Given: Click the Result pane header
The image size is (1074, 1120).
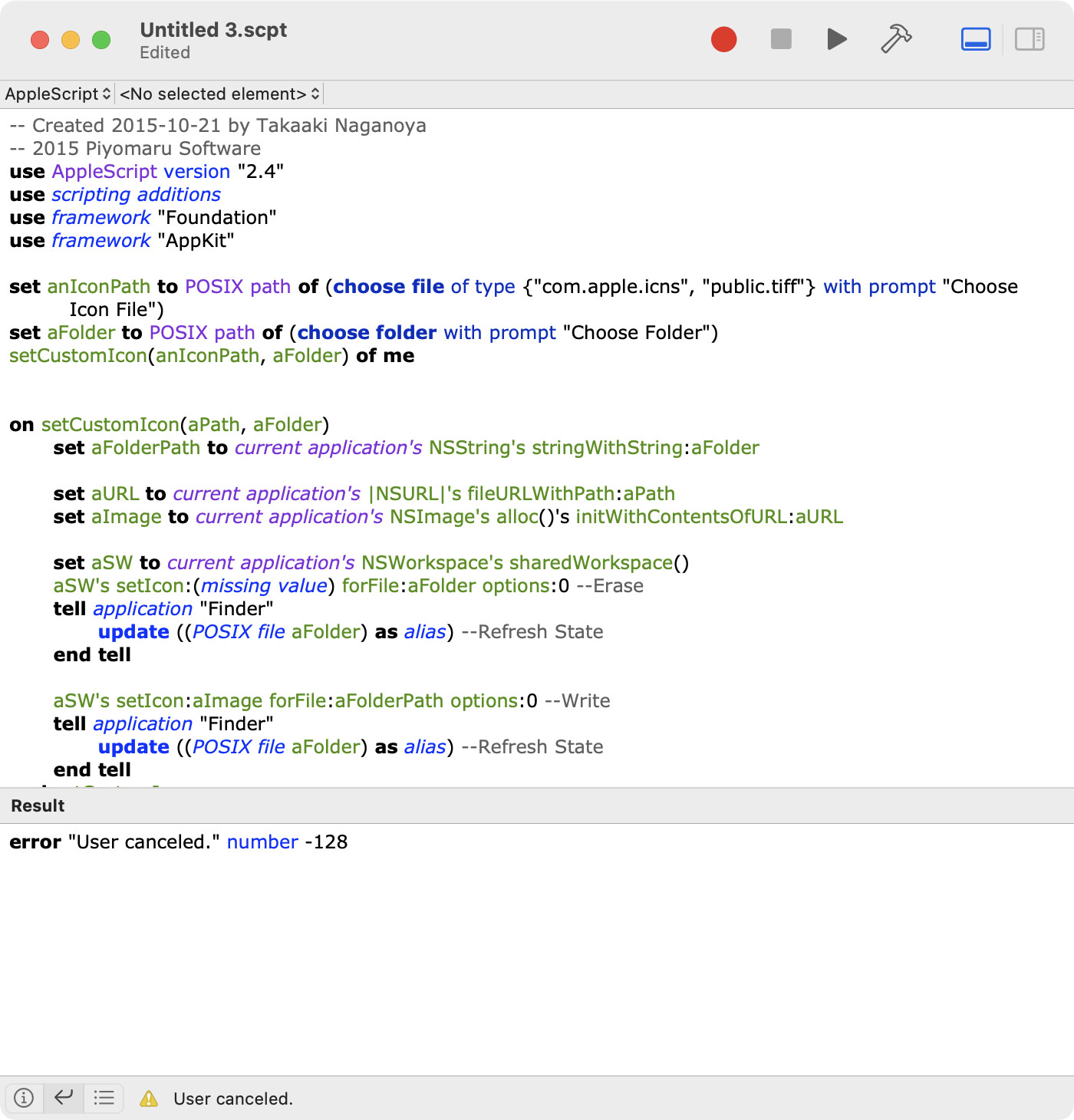Looking at the screenshot, I should tap(38, 806).
